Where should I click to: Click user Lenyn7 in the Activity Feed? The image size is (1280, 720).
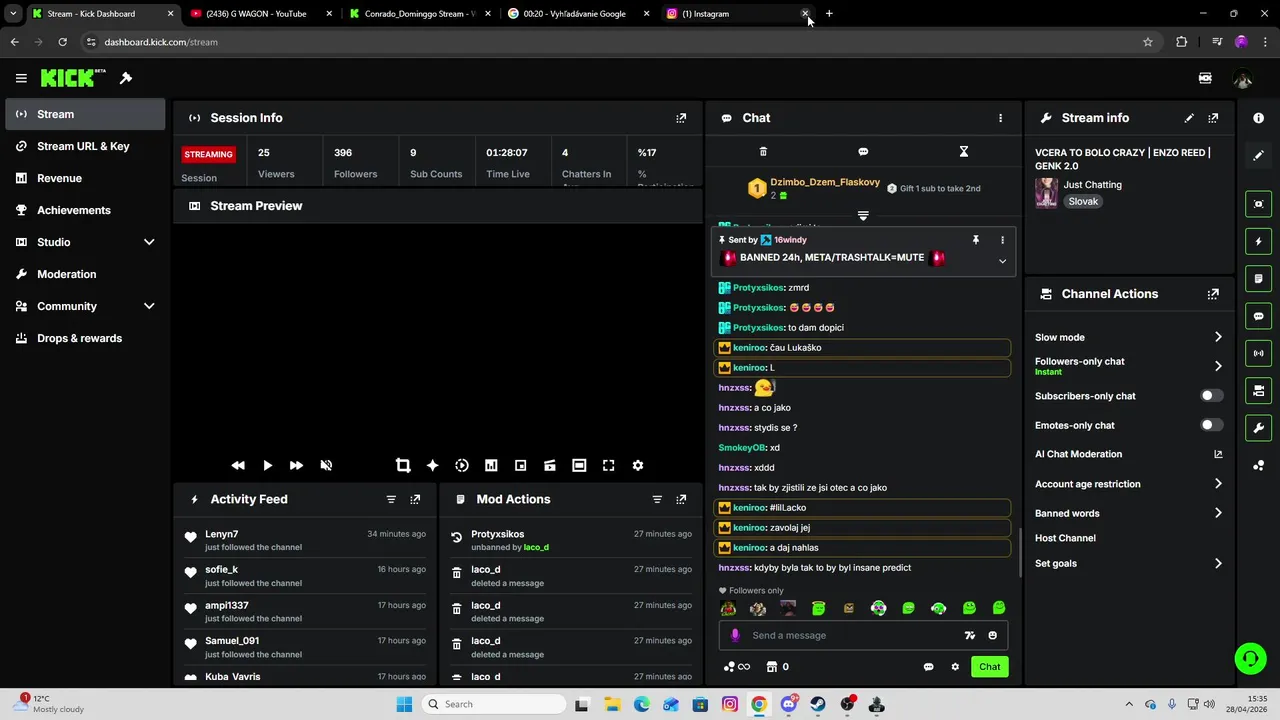(221, 534)
